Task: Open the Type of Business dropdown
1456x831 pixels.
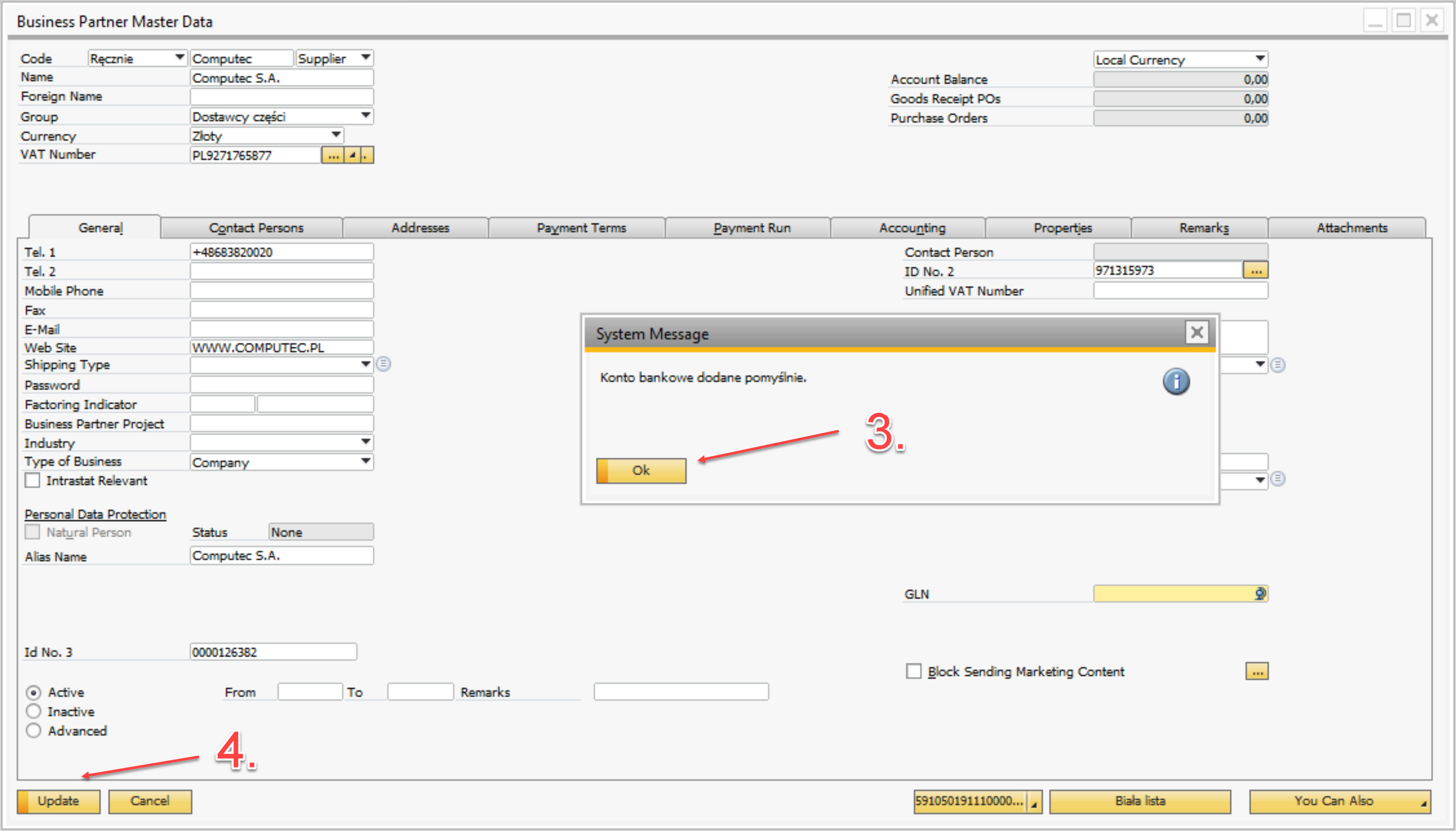Action: click(x=366, y=461)
